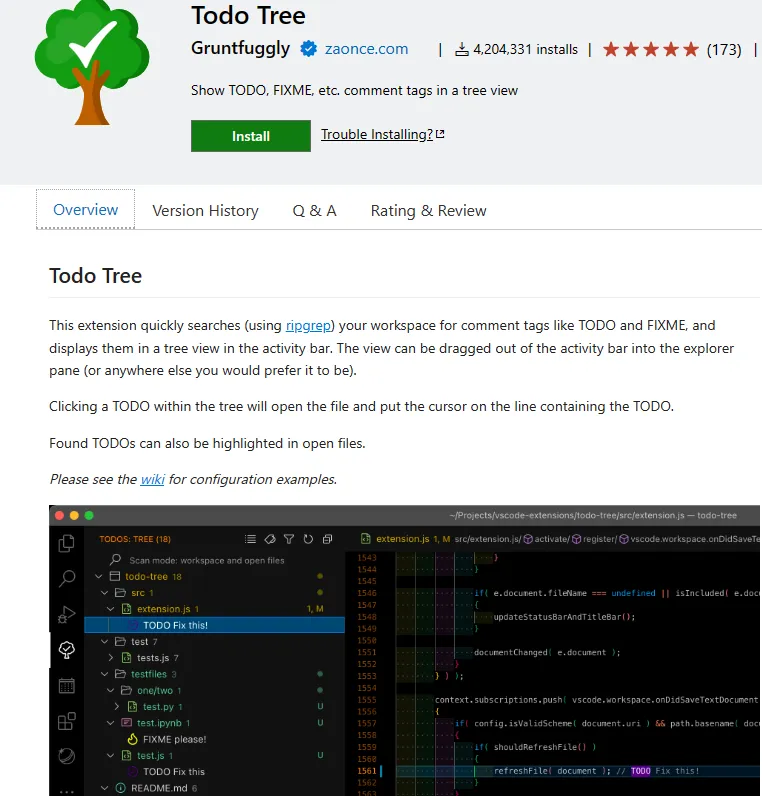Click the flat list view toolbar icon
This screenshot has width=762, height=796.
point(250,539)
